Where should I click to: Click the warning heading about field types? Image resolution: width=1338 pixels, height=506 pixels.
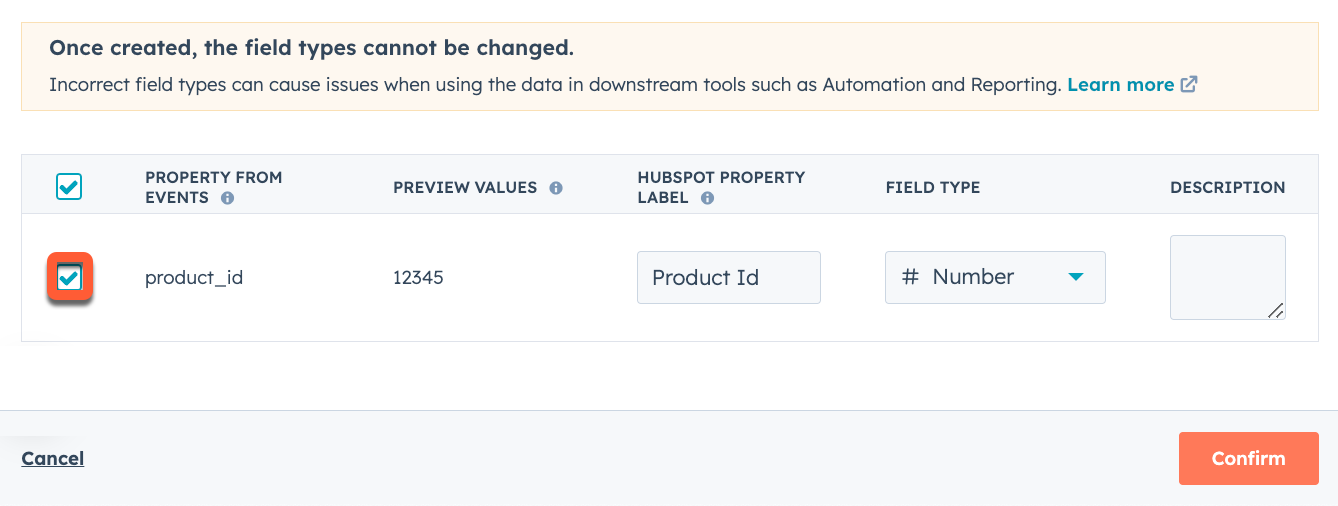(x=311, y=48)
